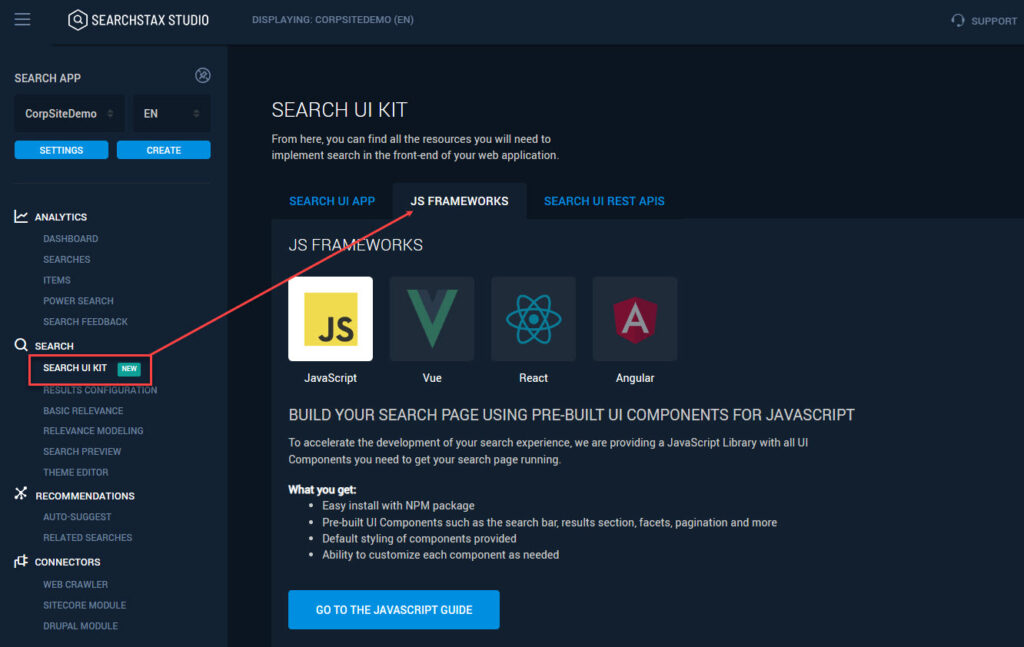Select the JavaScript framework tile
This screenshot has width=1024, height=647.
click(330, 319)
